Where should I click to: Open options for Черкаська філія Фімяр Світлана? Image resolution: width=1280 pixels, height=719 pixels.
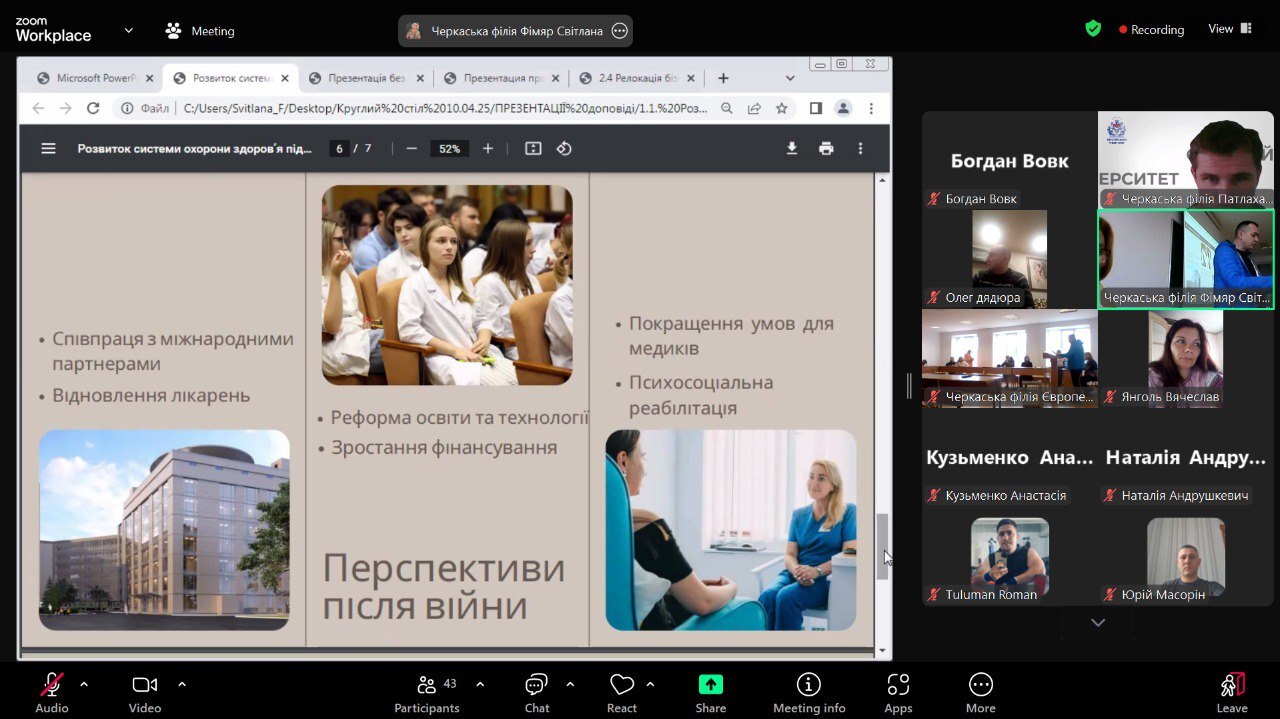tap(619, 31)
